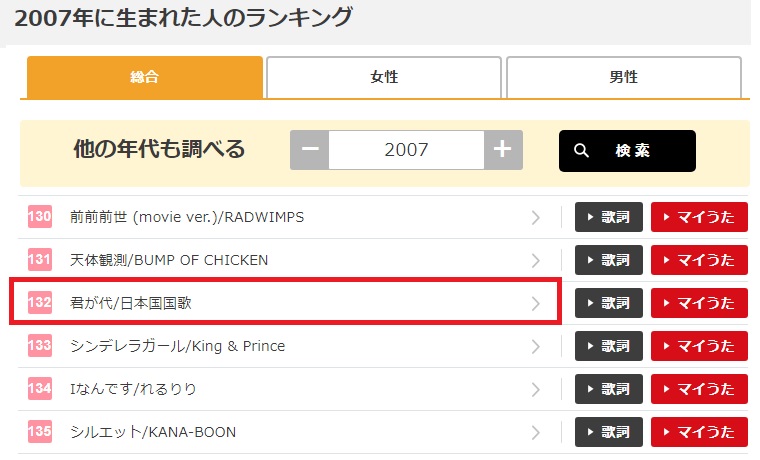Click rank 130 number badge

click(x=40, y=217)
